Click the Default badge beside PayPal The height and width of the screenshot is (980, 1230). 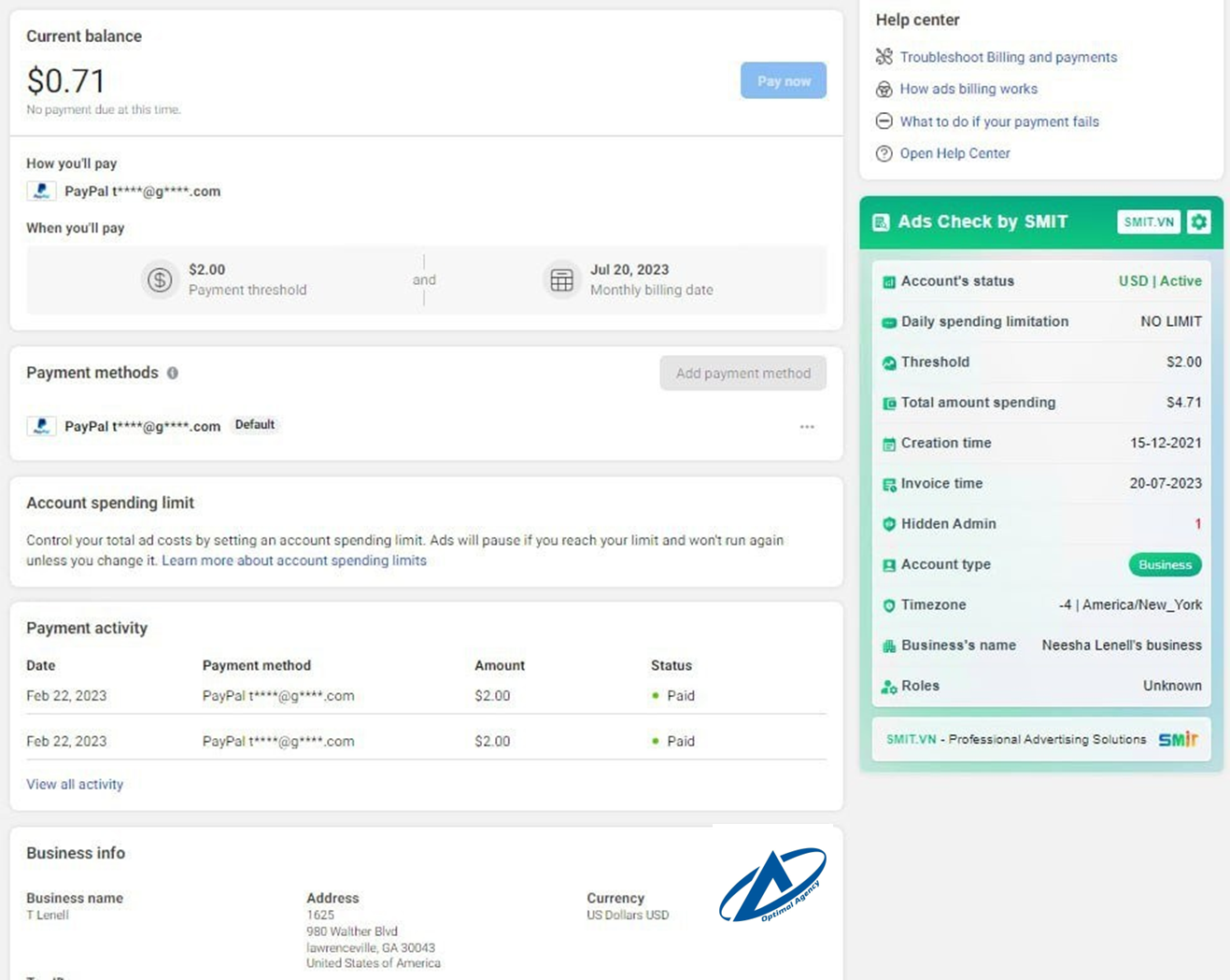pyautogui.click(x=254, y=425)
